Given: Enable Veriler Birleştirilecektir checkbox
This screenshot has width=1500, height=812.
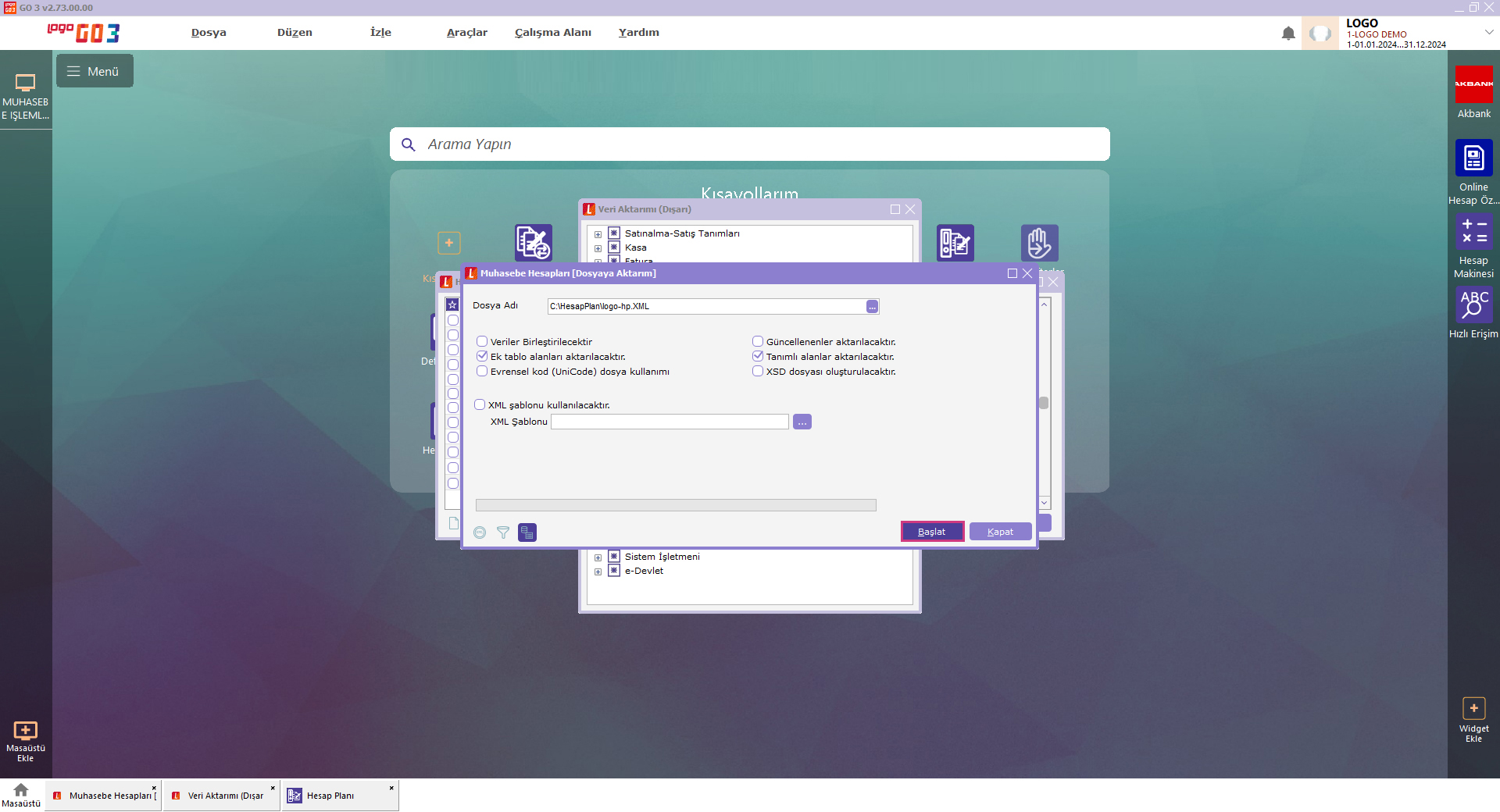Looking at the screenshot, I should 482,341.
